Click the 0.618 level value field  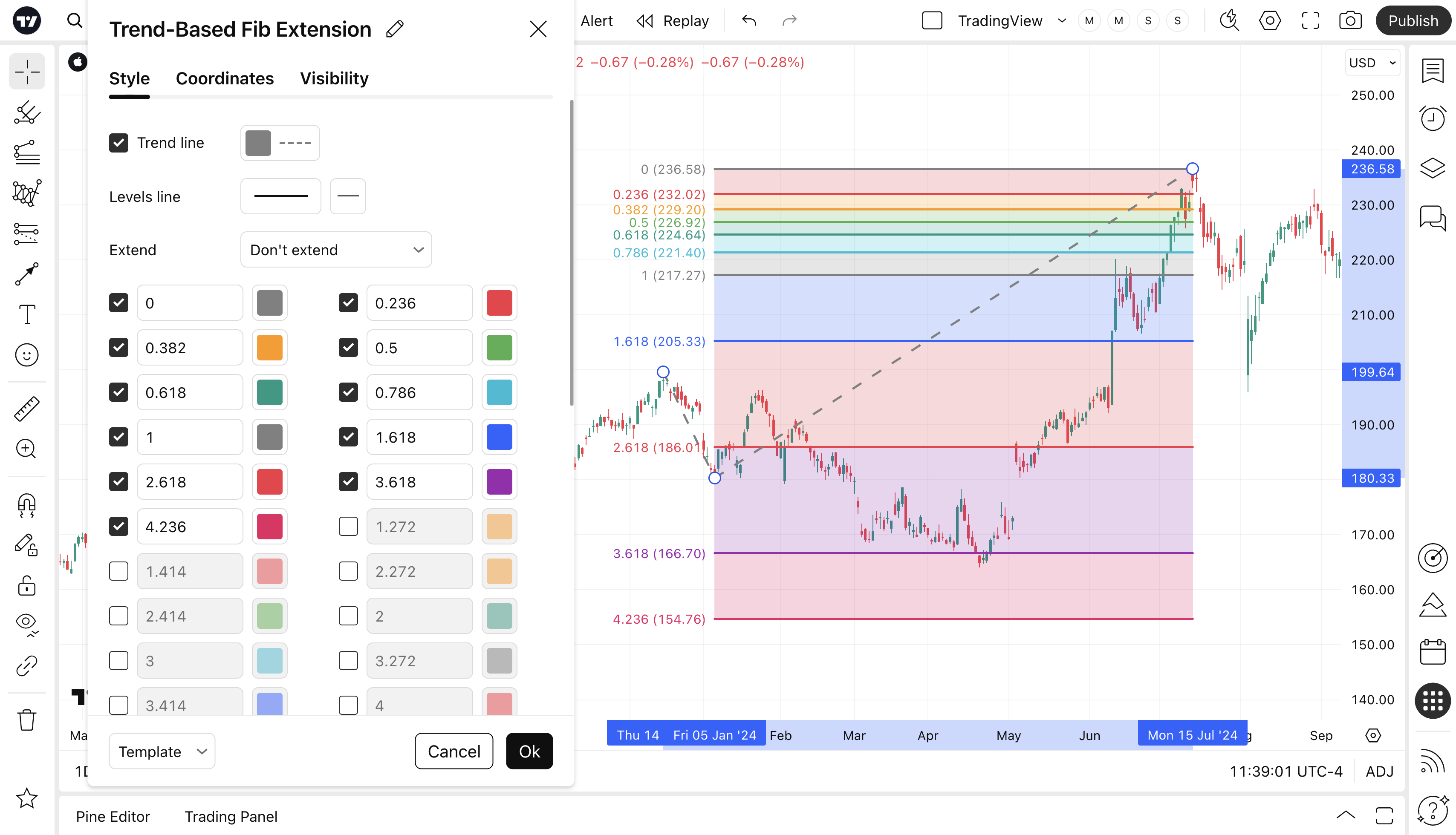coord(189,393)
